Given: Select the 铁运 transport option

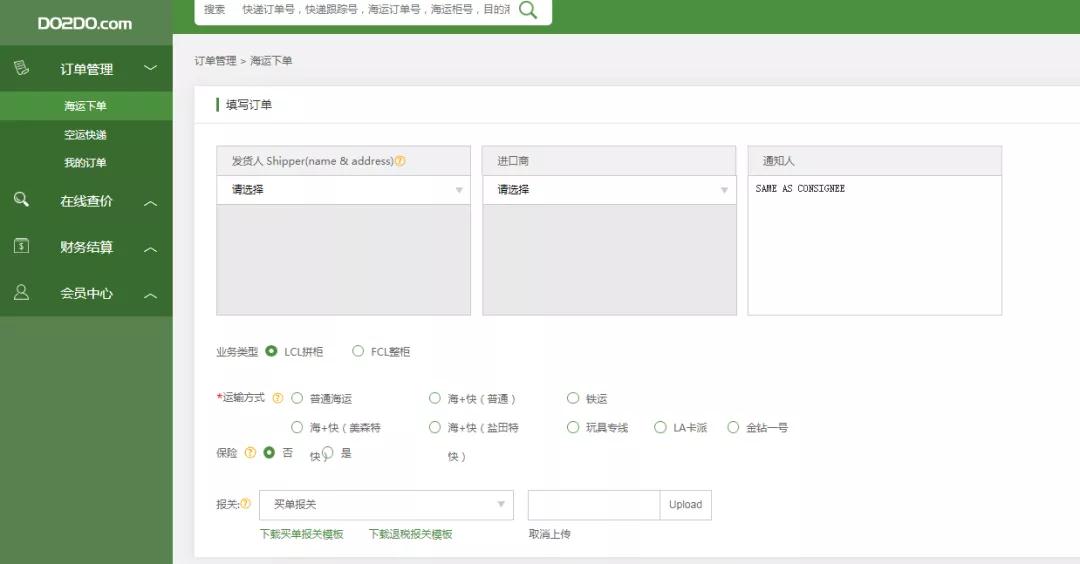Looking at the screenshot, I should point(573,398).
